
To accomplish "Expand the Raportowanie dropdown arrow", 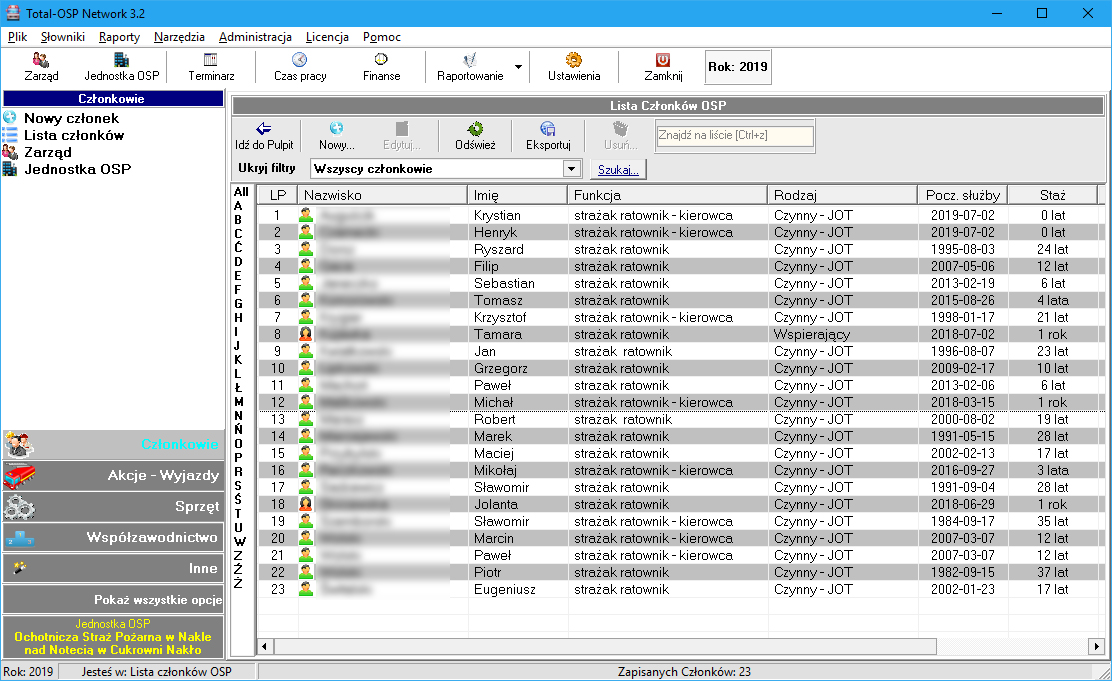I will click(x=518, y=67).
